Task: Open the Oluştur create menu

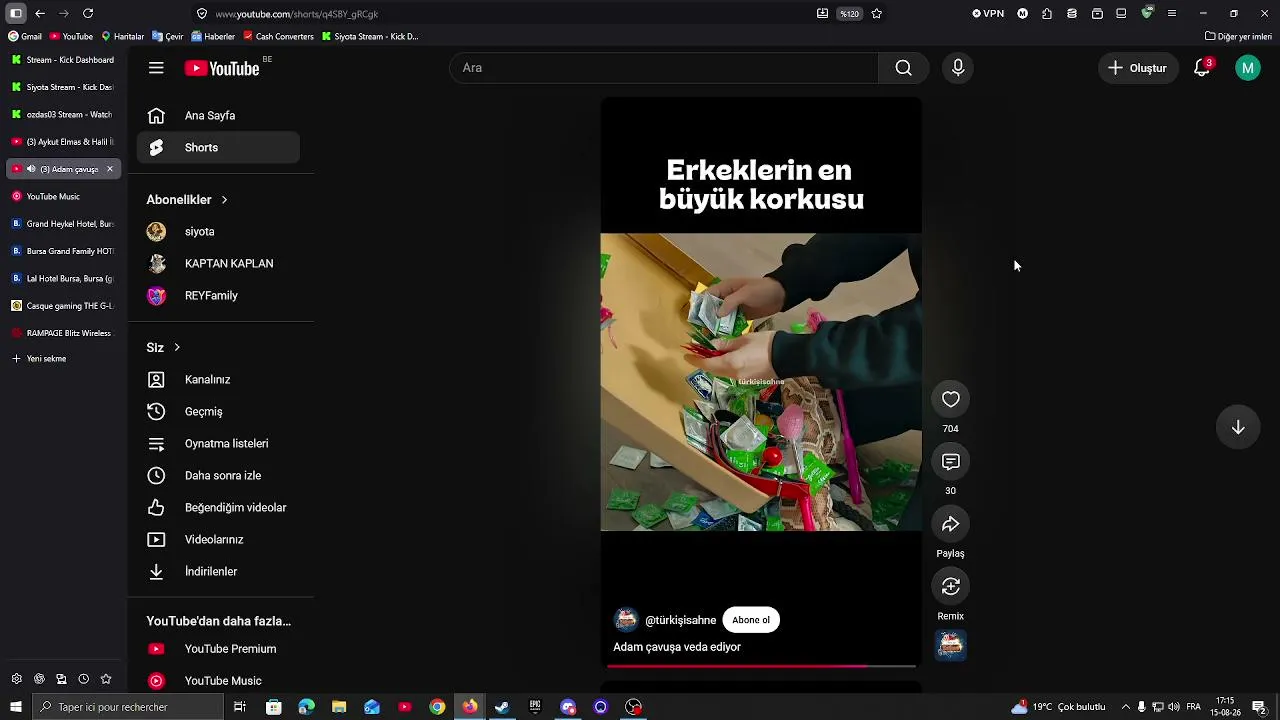Action: click(1138, 68)
